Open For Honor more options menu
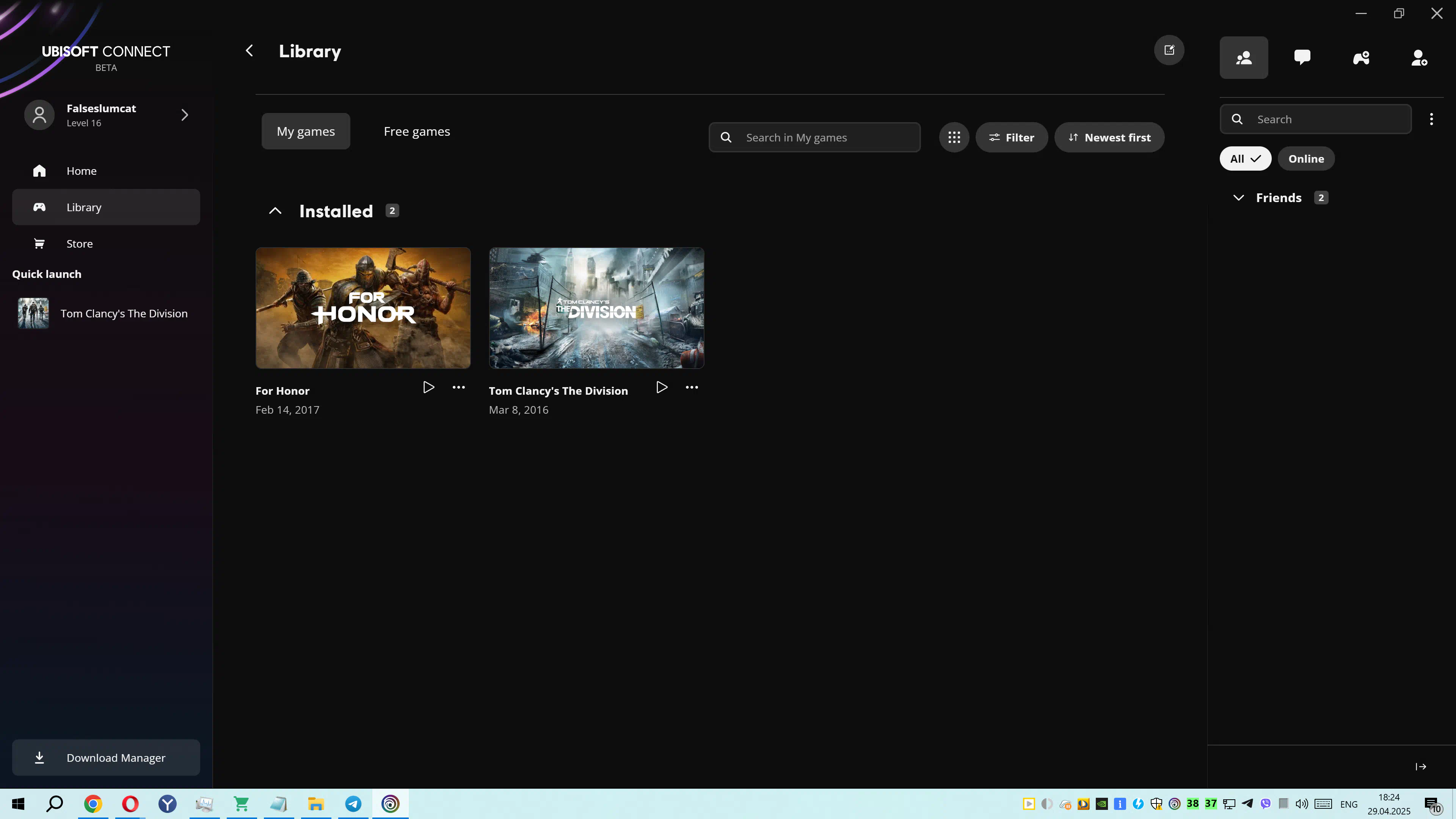Viewport: 1456px width, 819px height. pyautogui.click(x=458, y=387)
